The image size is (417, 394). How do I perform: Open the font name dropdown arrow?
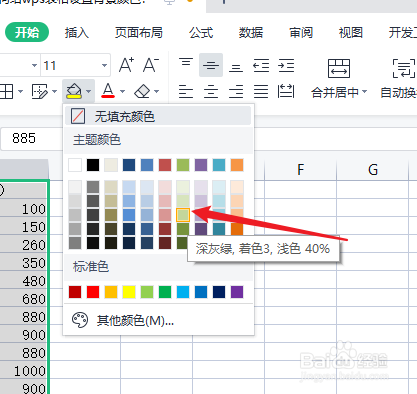coord(34,65)
